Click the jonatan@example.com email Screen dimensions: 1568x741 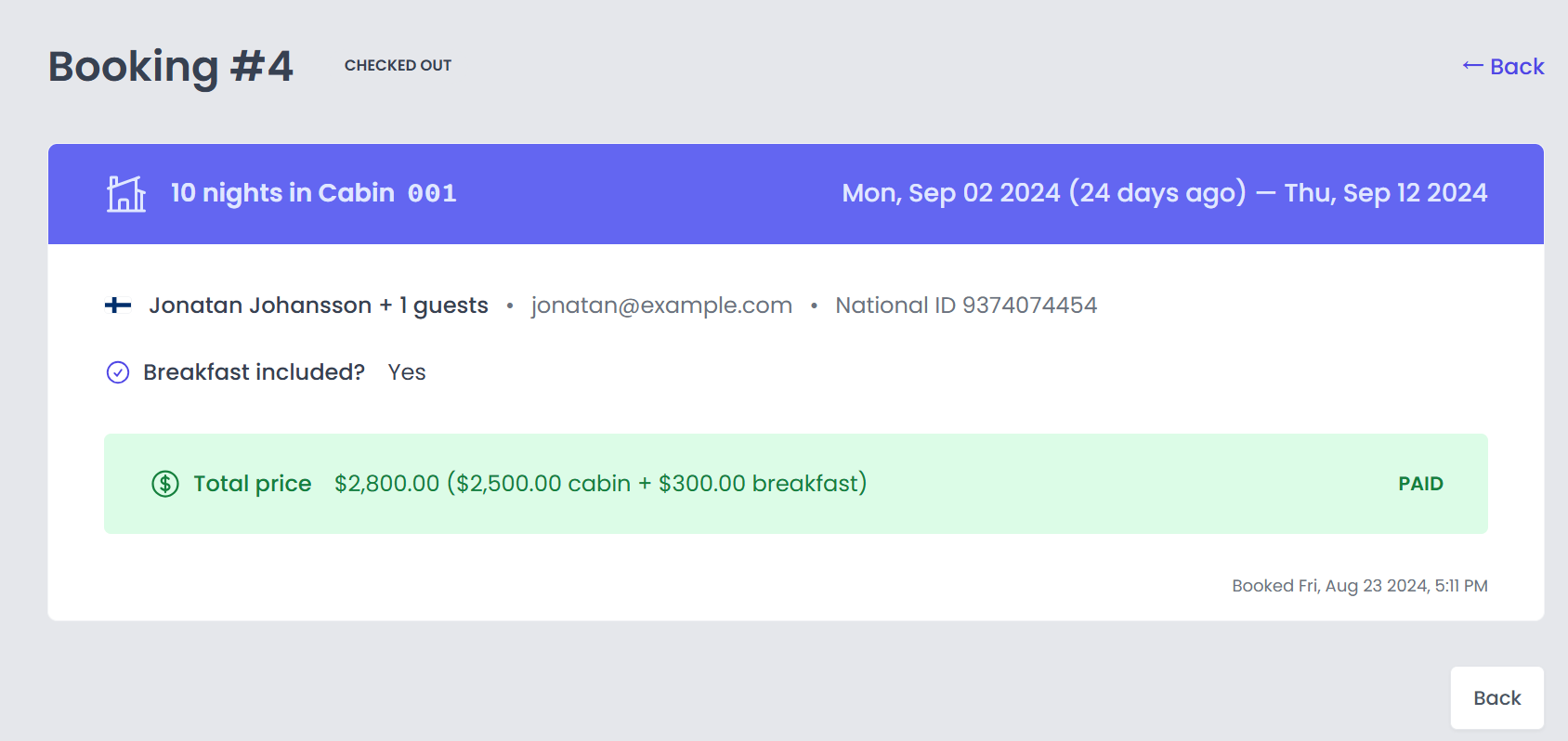(661, 305)
